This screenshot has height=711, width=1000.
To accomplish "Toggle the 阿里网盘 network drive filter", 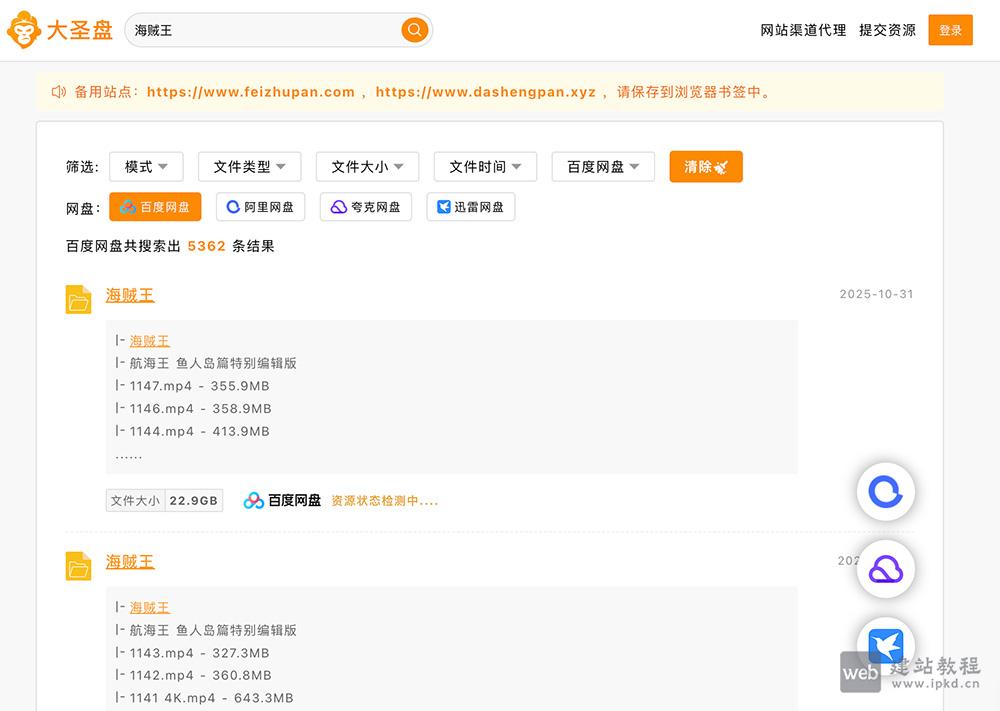I will [x=261, y=207].
